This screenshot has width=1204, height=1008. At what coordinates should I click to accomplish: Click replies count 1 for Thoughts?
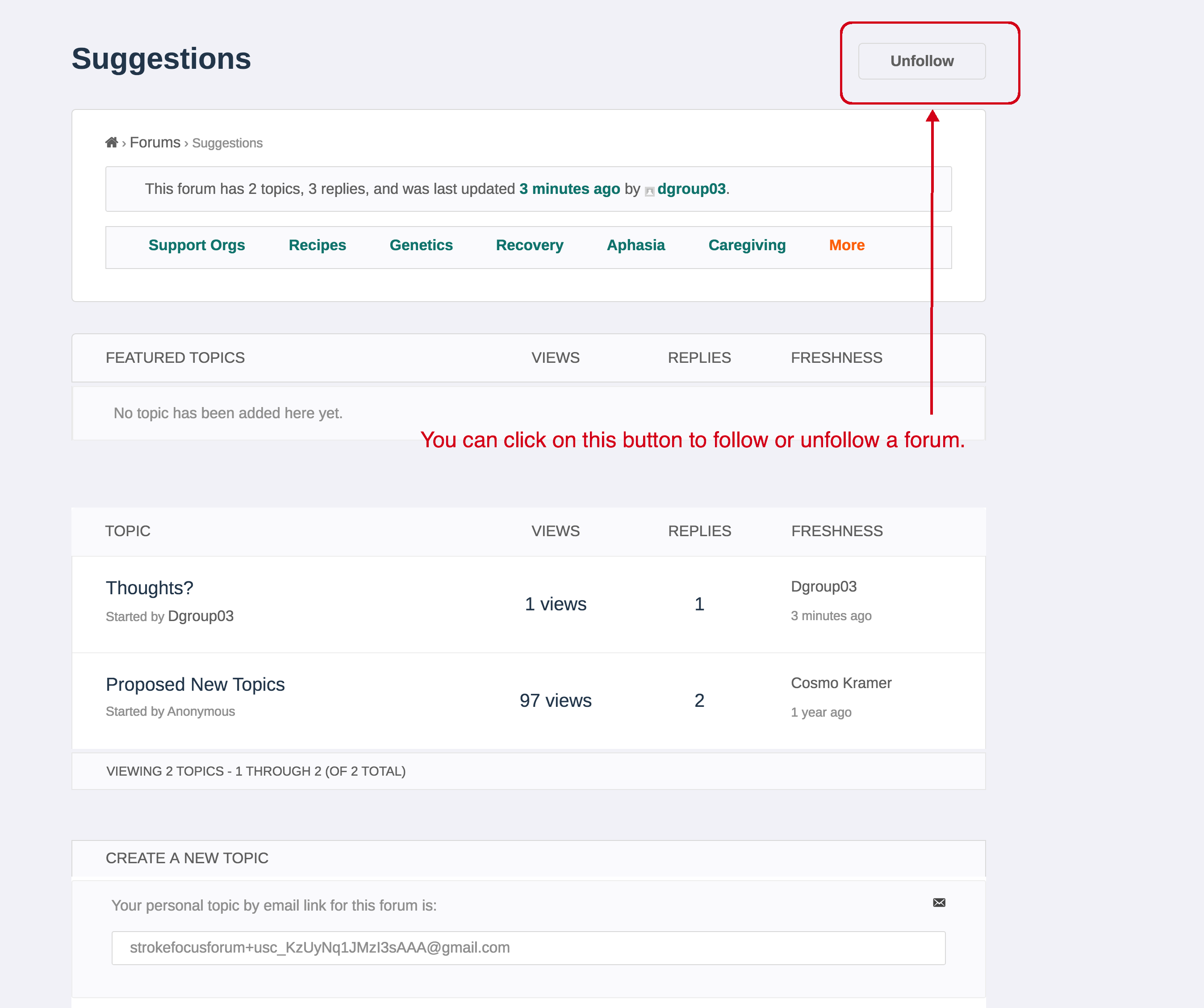tap(699, 604)
